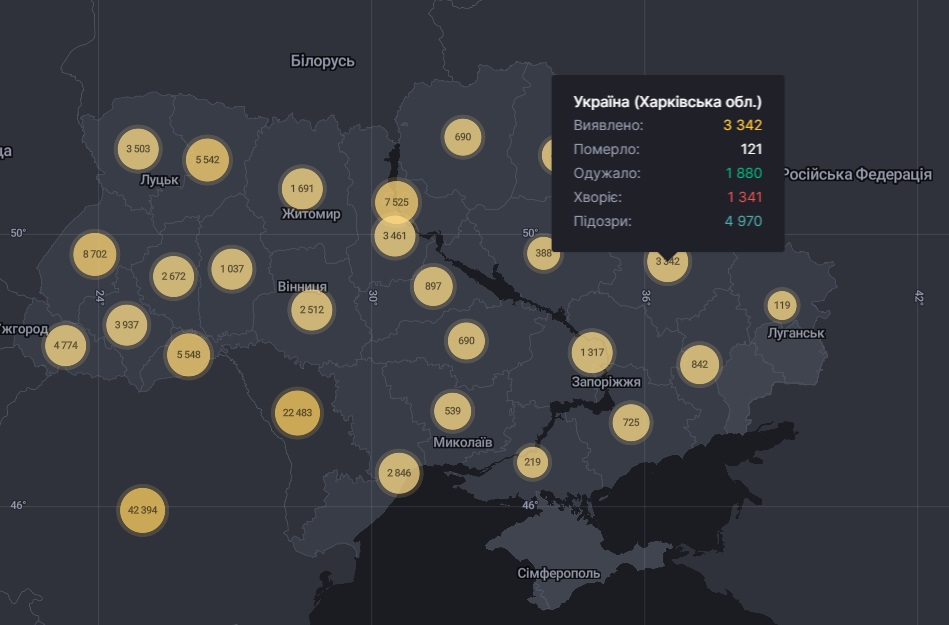Click the tooltip header Україна (Харківська обл.)
The image size is (949, 625).
tap(668, 100)
